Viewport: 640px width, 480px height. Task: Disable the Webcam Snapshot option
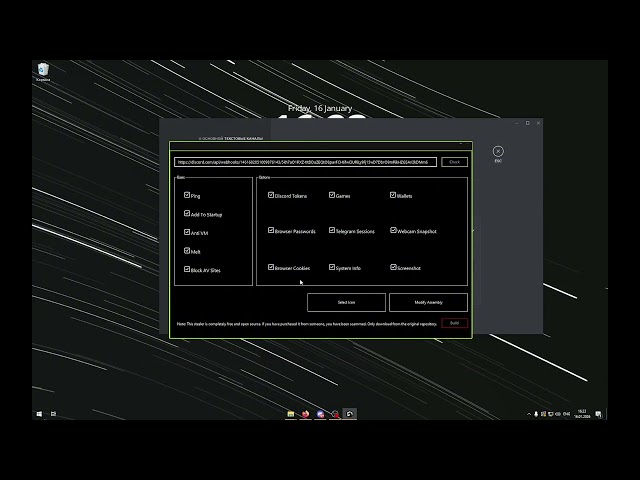[393, 230]
